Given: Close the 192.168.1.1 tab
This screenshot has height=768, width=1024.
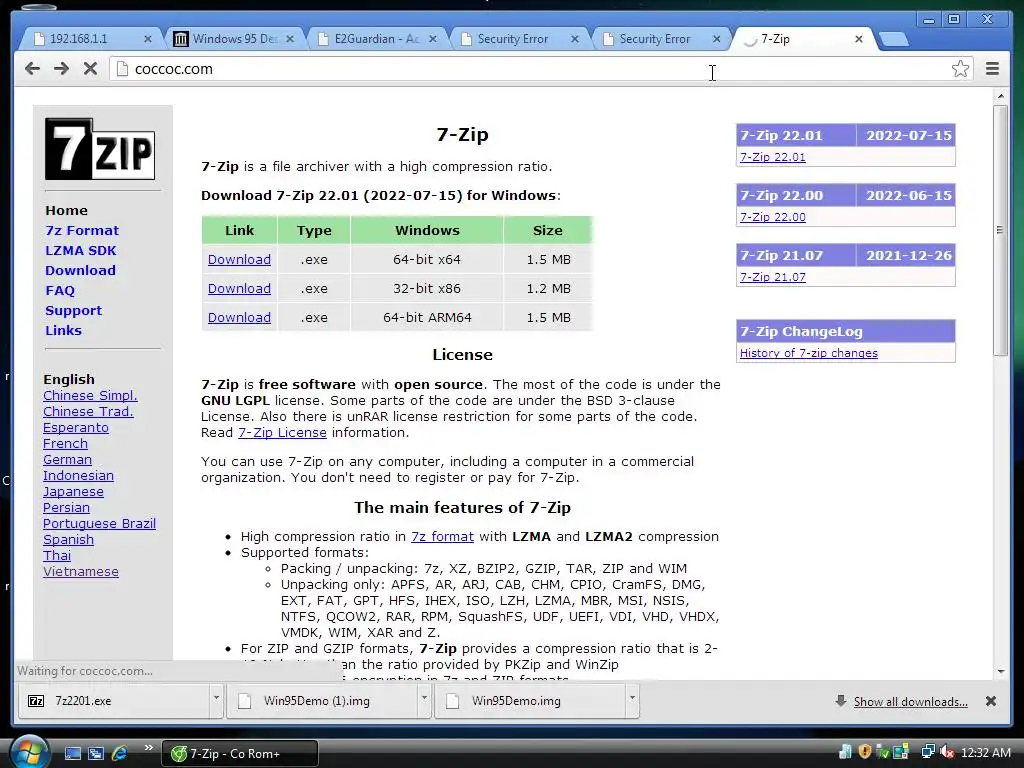Looking at the screenshot, I should [148, 39].
